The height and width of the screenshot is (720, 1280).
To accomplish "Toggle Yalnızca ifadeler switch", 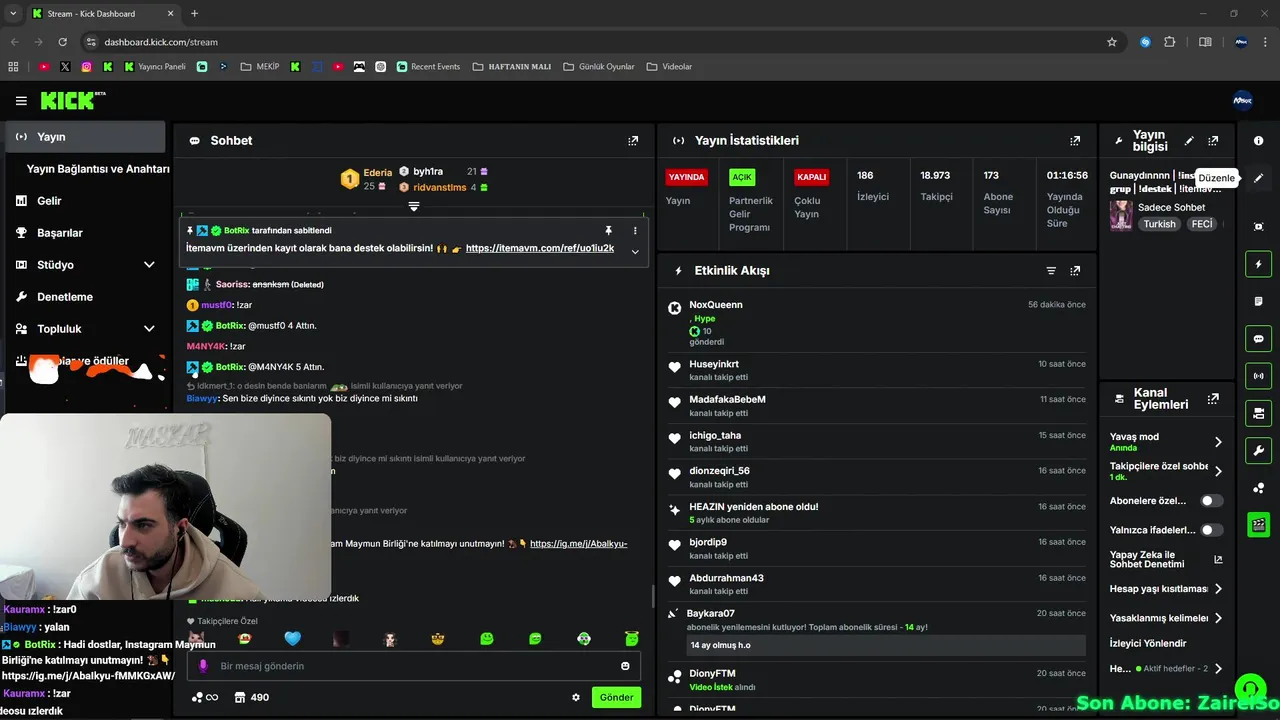I will tap(1211, 530).
